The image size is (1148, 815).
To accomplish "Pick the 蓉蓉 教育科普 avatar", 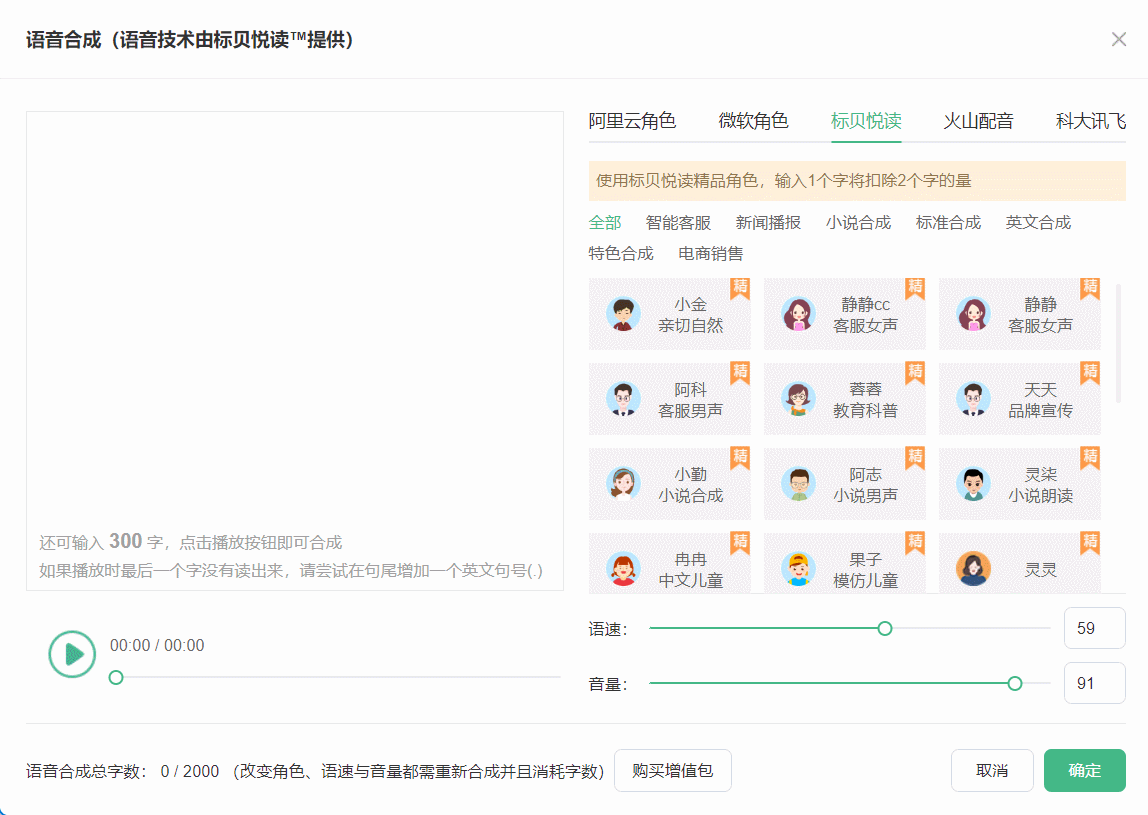I will pos(798,400).
